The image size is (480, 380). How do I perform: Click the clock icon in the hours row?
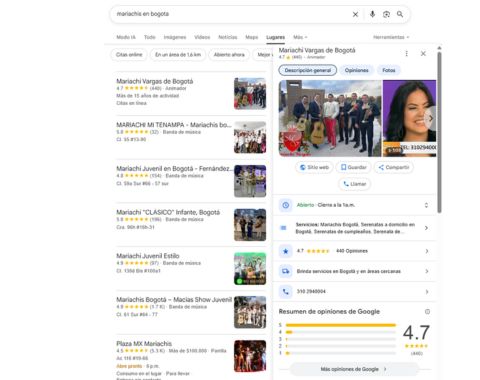pos(286,205)
